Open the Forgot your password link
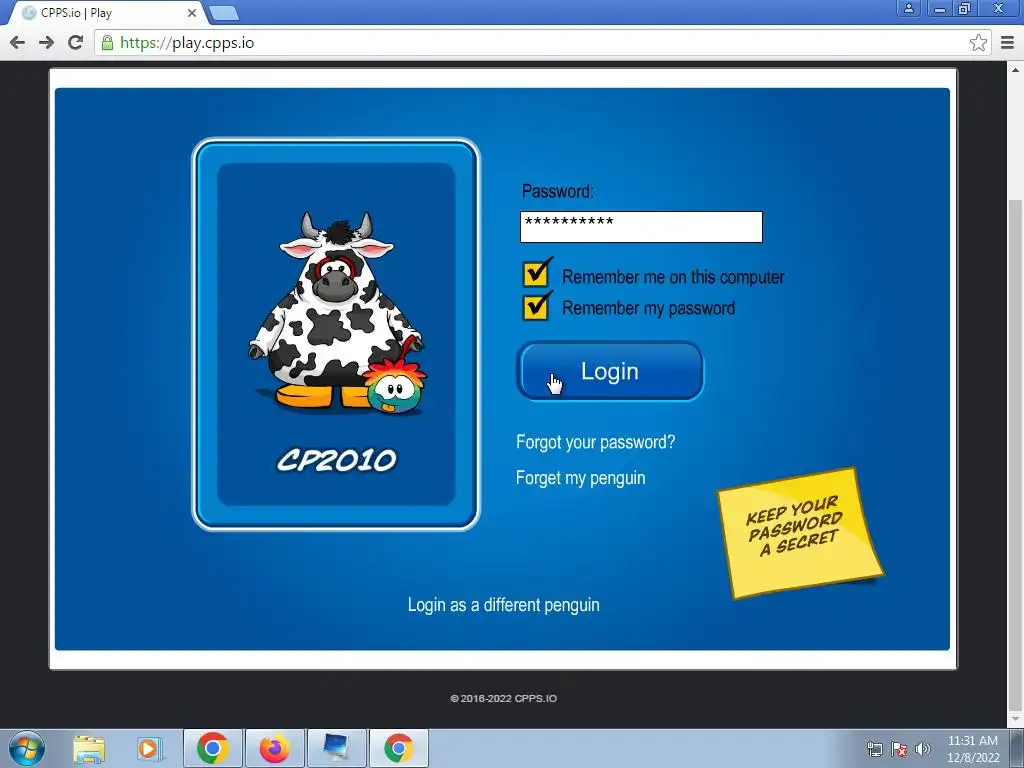 [595, 442]
